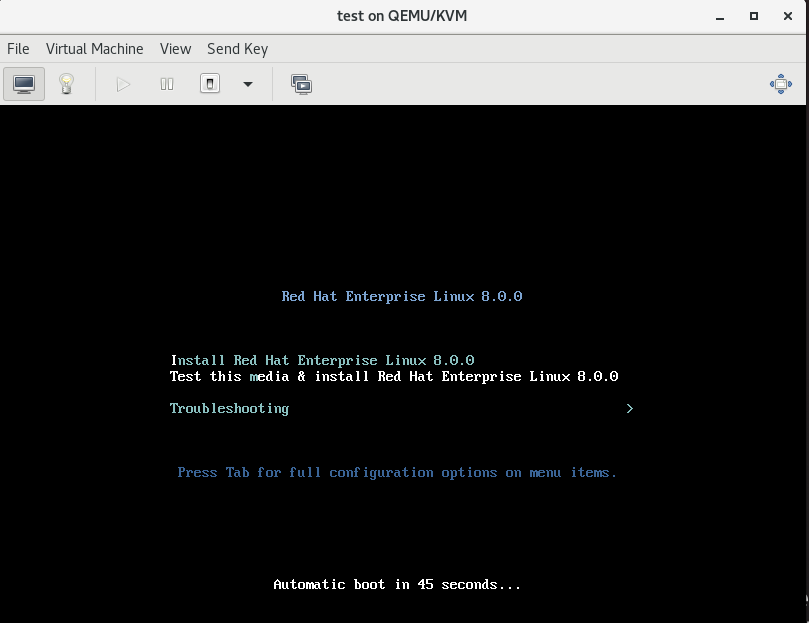Open the Send Key menu
Screen dimensions: 809x623
(x=237, y=49)
